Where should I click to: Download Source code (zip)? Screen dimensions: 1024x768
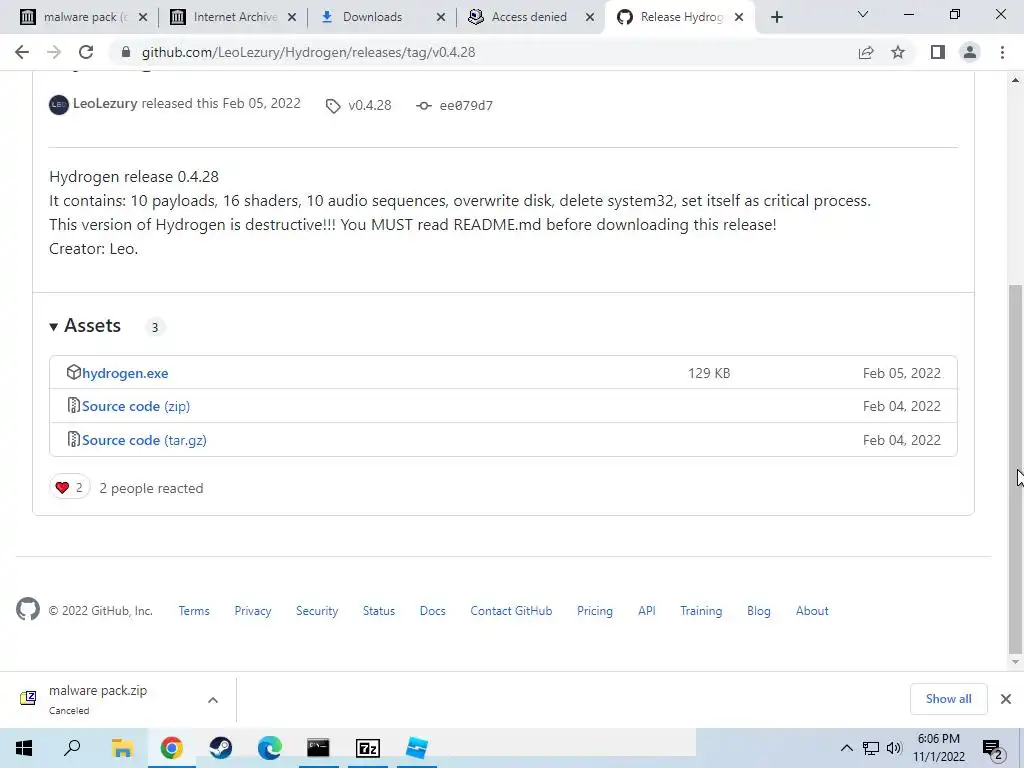pos(136,406)
